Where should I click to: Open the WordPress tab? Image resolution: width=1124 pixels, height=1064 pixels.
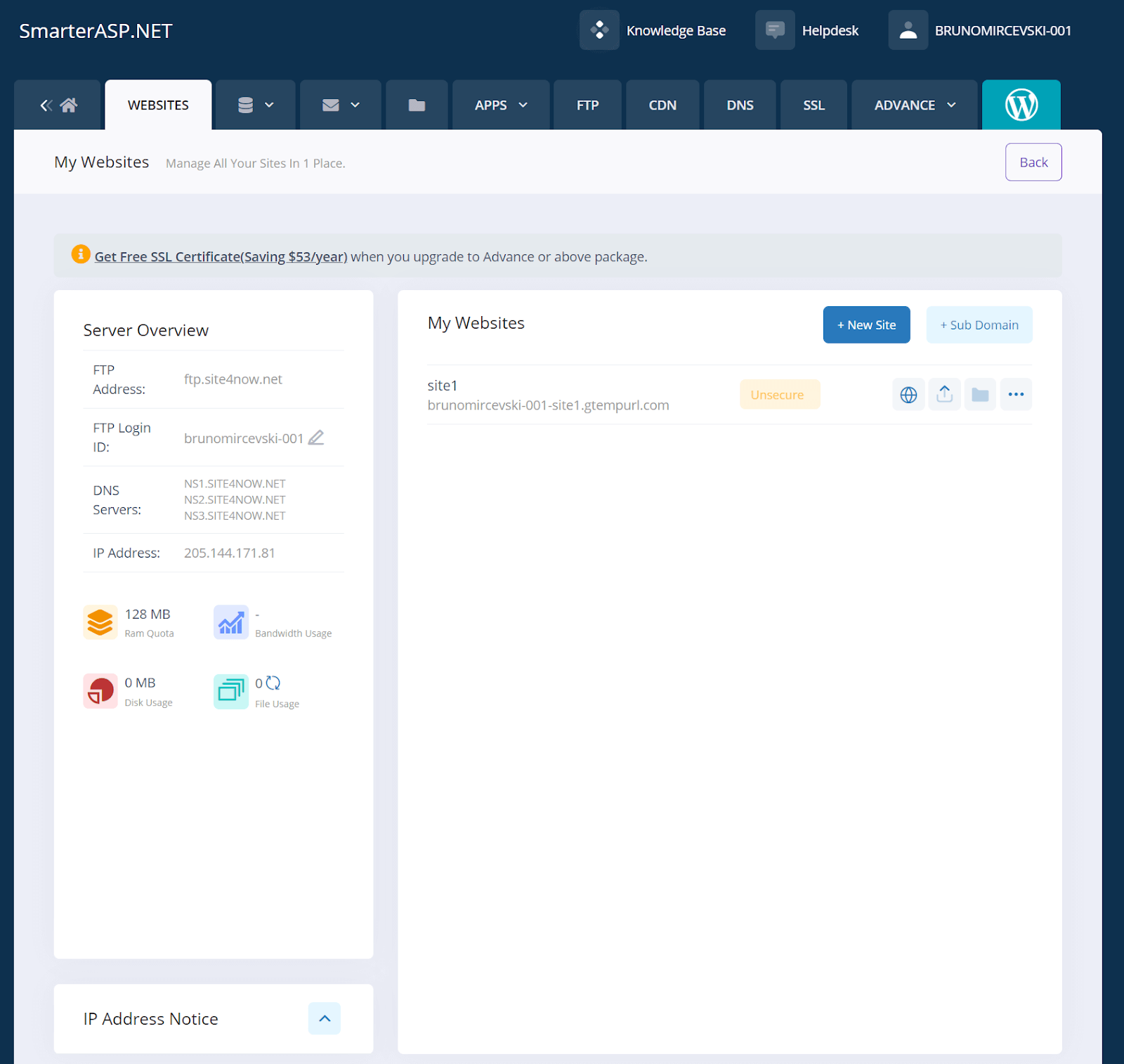click(1021, 105)
